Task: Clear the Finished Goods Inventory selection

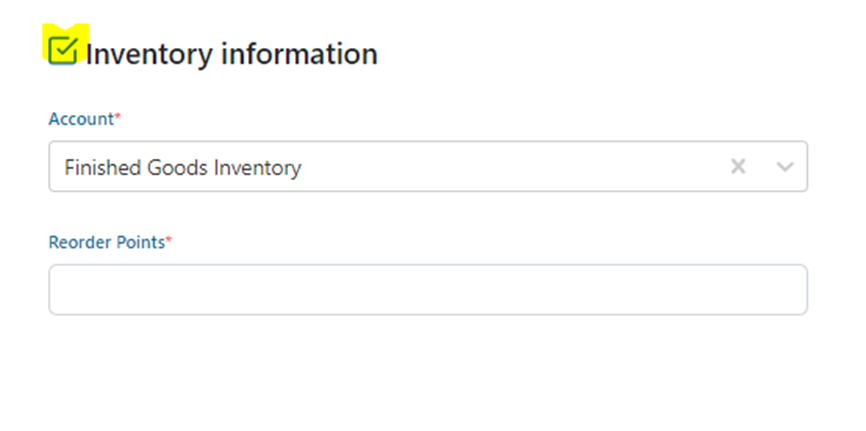Action: point(738,167)
